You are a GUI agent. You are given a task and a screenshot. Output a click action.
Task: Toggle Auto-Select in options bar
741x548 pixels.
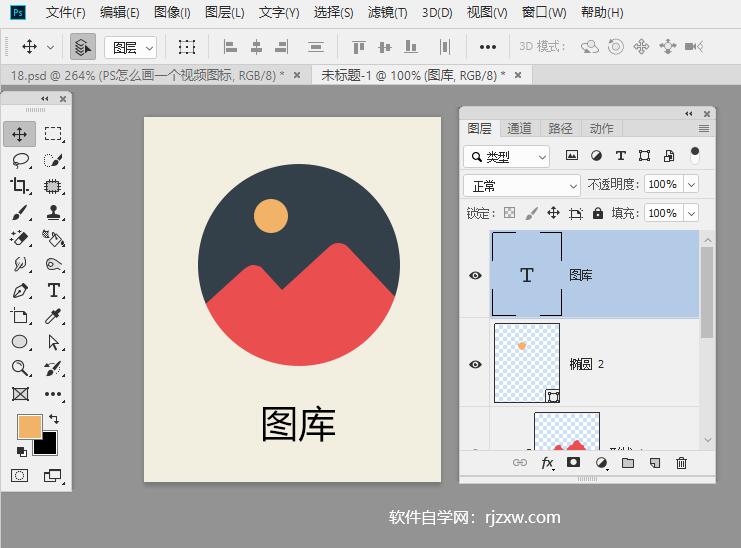83,46
